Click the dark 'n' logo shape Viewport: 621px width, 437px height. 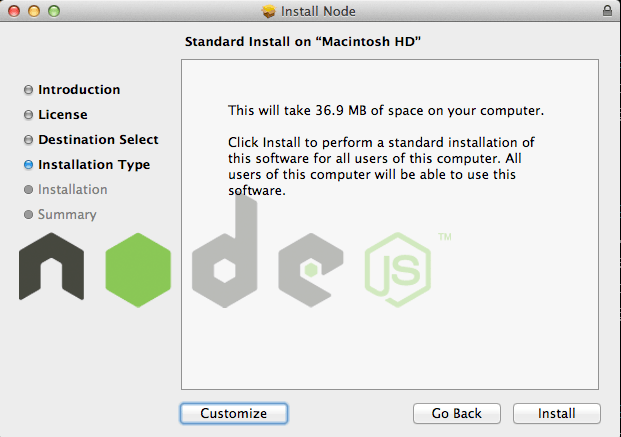(x=51, y=266)
